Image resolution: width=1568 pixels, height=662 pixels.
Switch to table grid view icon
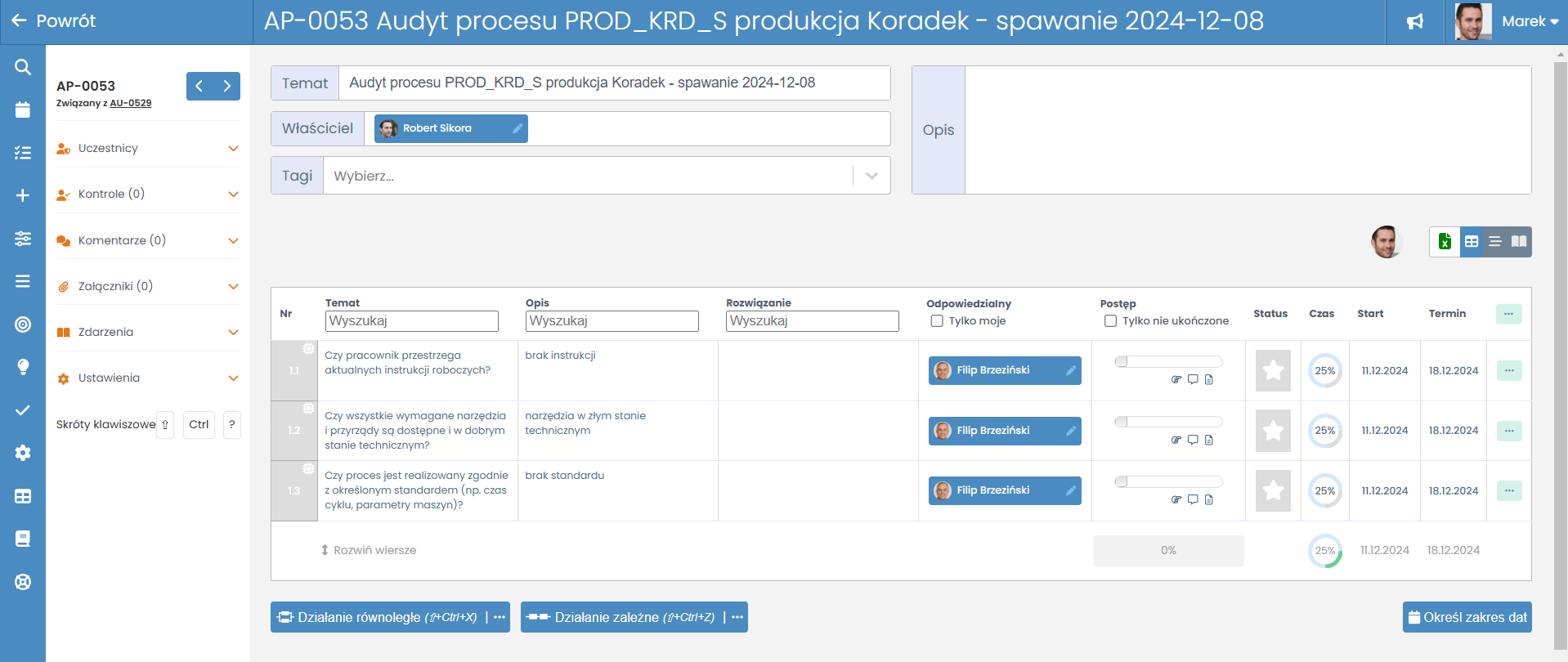(1472, 241)
